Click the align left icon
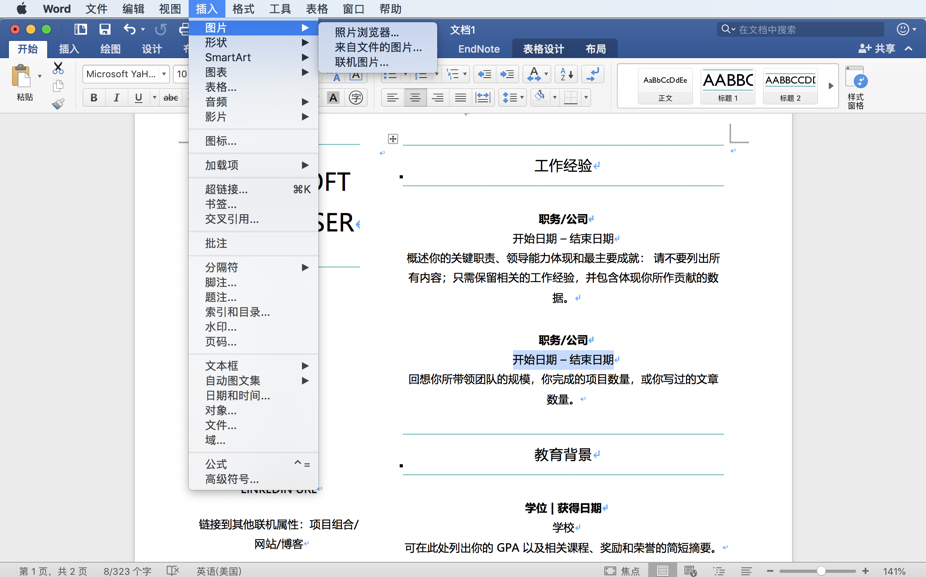Viewport: 926px width, 577px height. click(x=393, y=97)
